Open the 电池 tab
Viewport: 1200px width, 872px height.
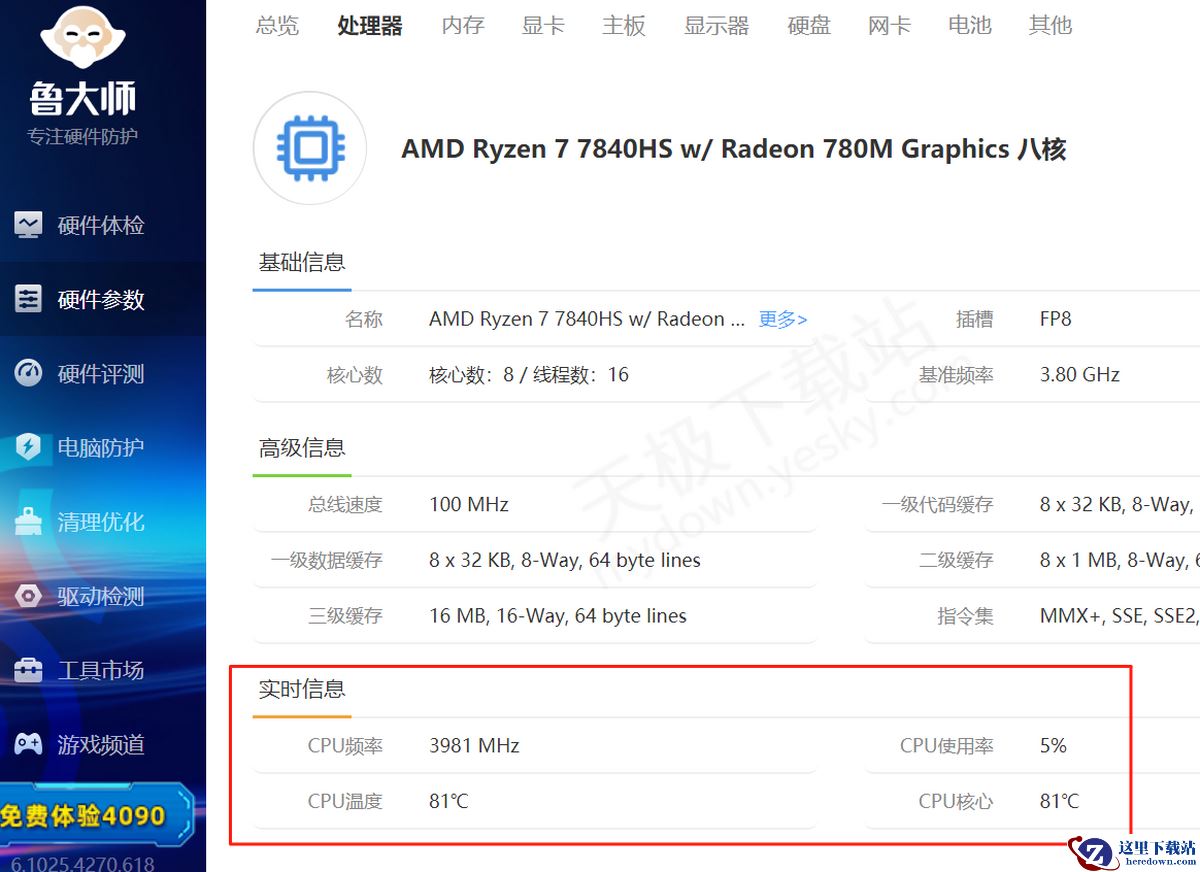(x=970, y=25)
